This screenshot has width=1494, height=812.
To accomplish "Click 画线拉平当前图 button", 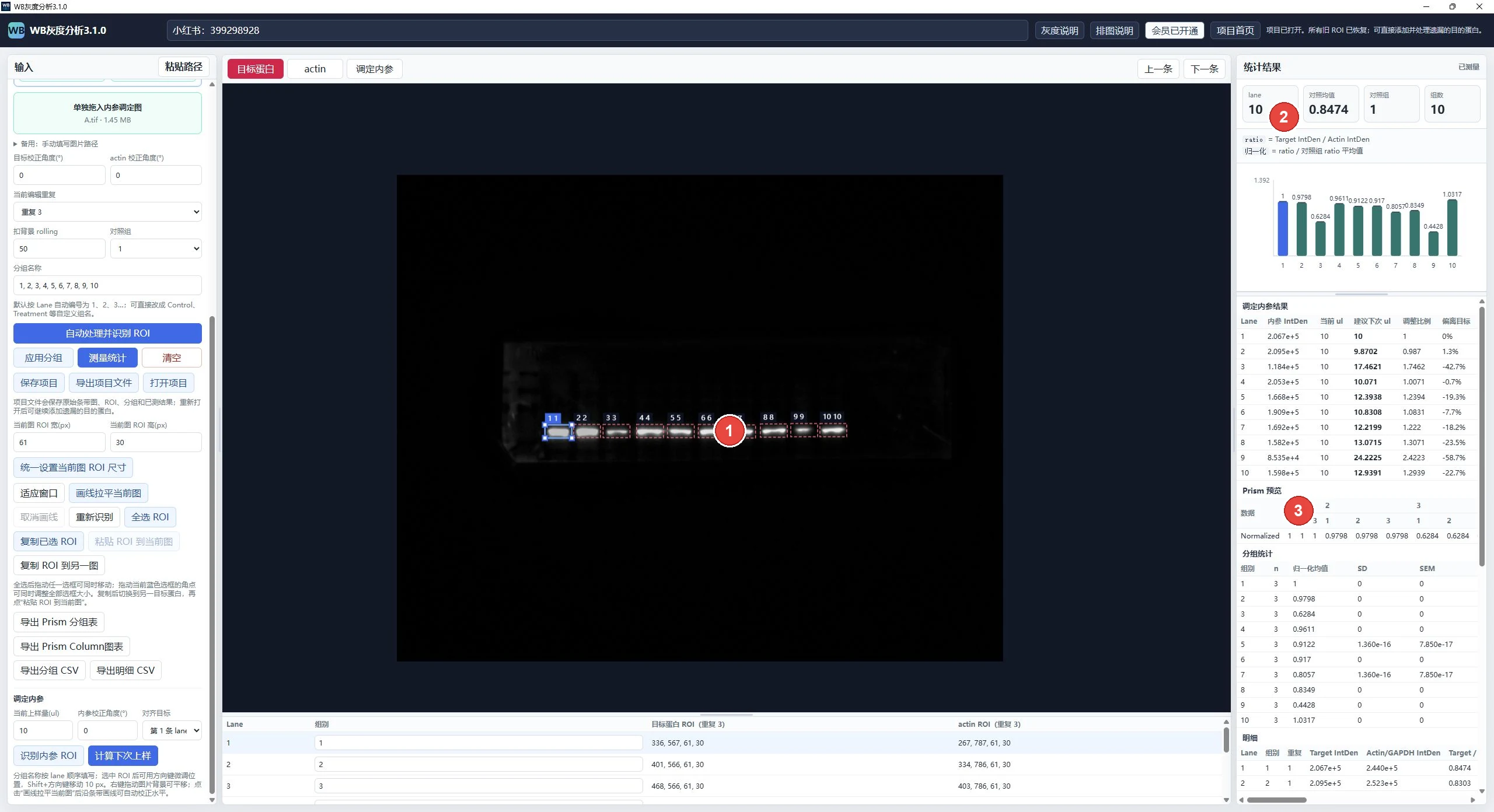I will pos(109,493).
